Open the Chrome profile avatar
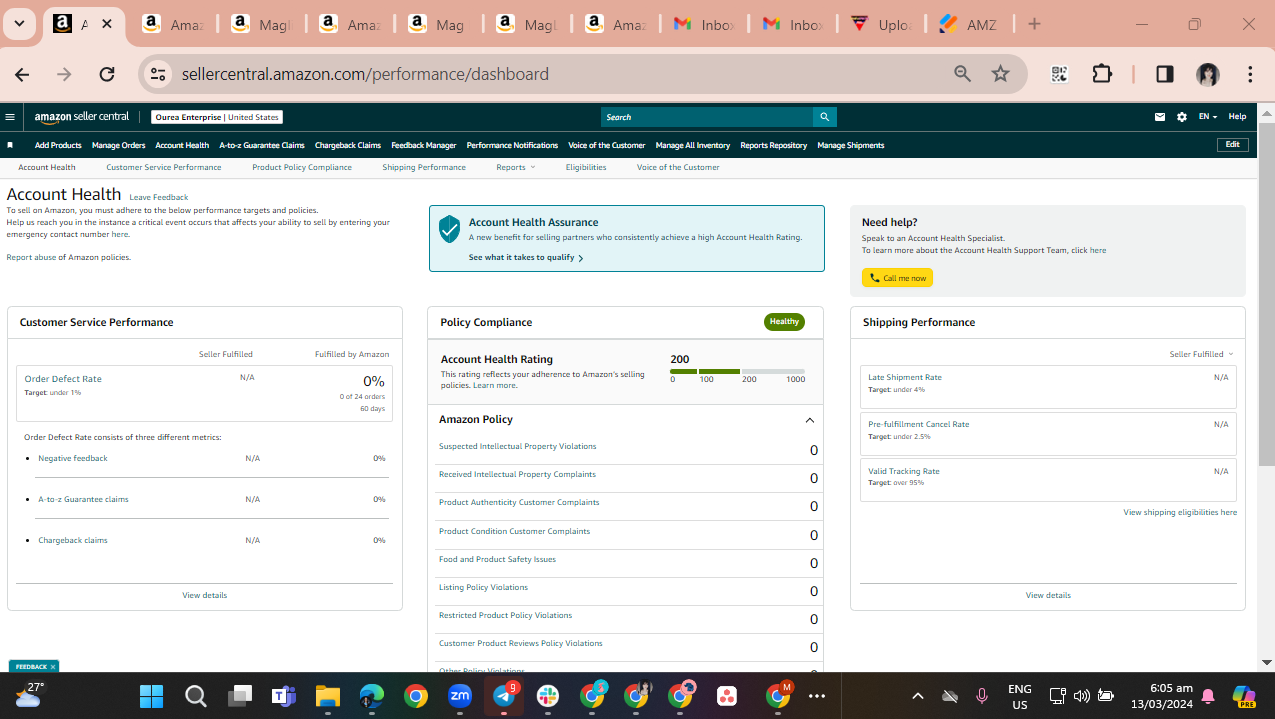Viewport: 1275px width, 719px height. coord(1208,74)
